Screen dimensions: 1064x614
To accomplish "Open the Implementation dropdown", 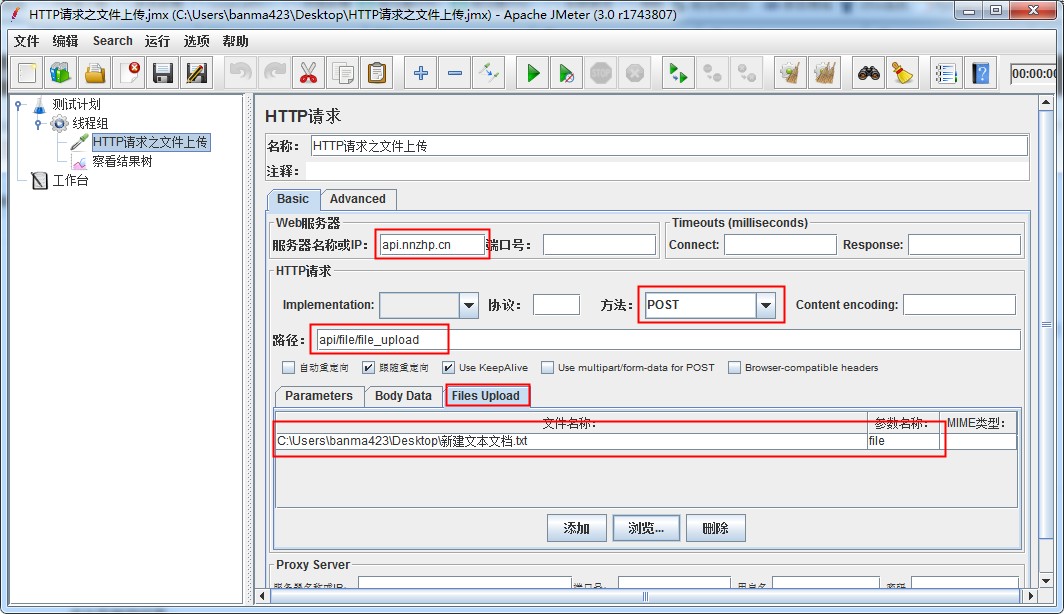I will 468,305.
